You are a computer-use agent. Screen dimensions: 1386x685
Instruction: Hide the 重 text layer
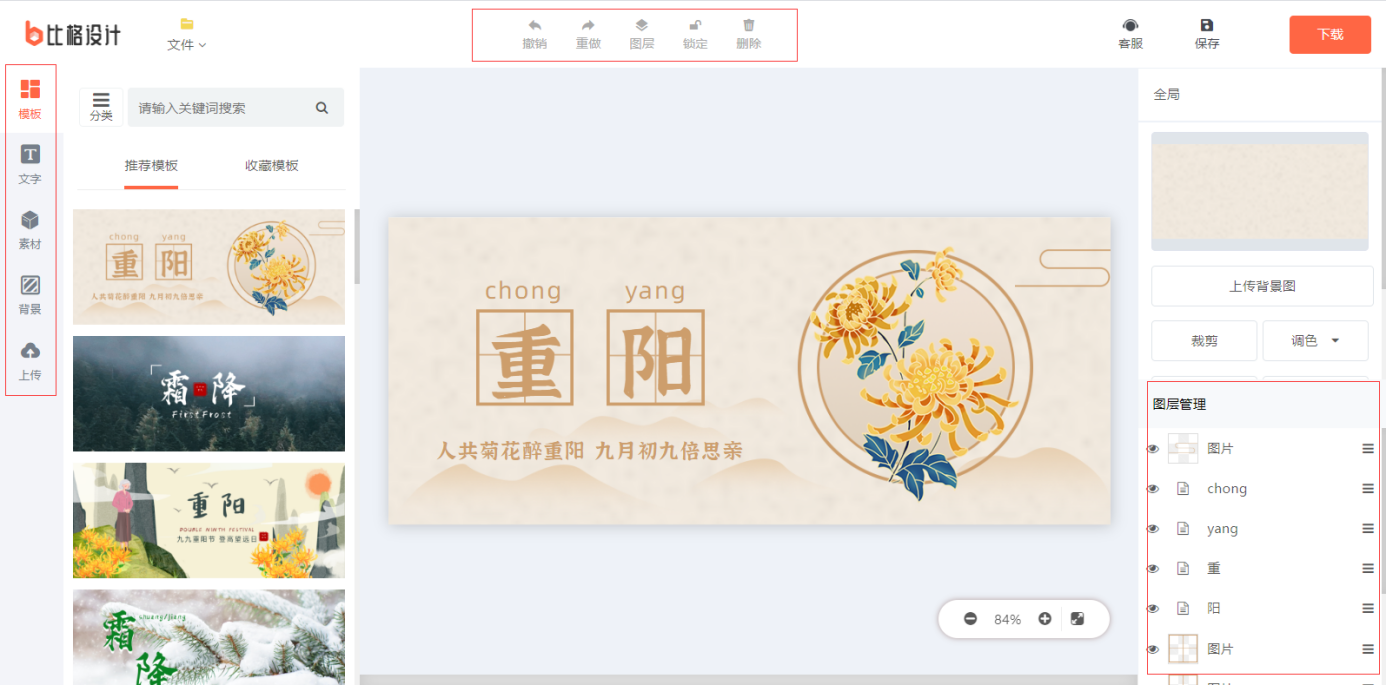click(x=1153, y=569)
